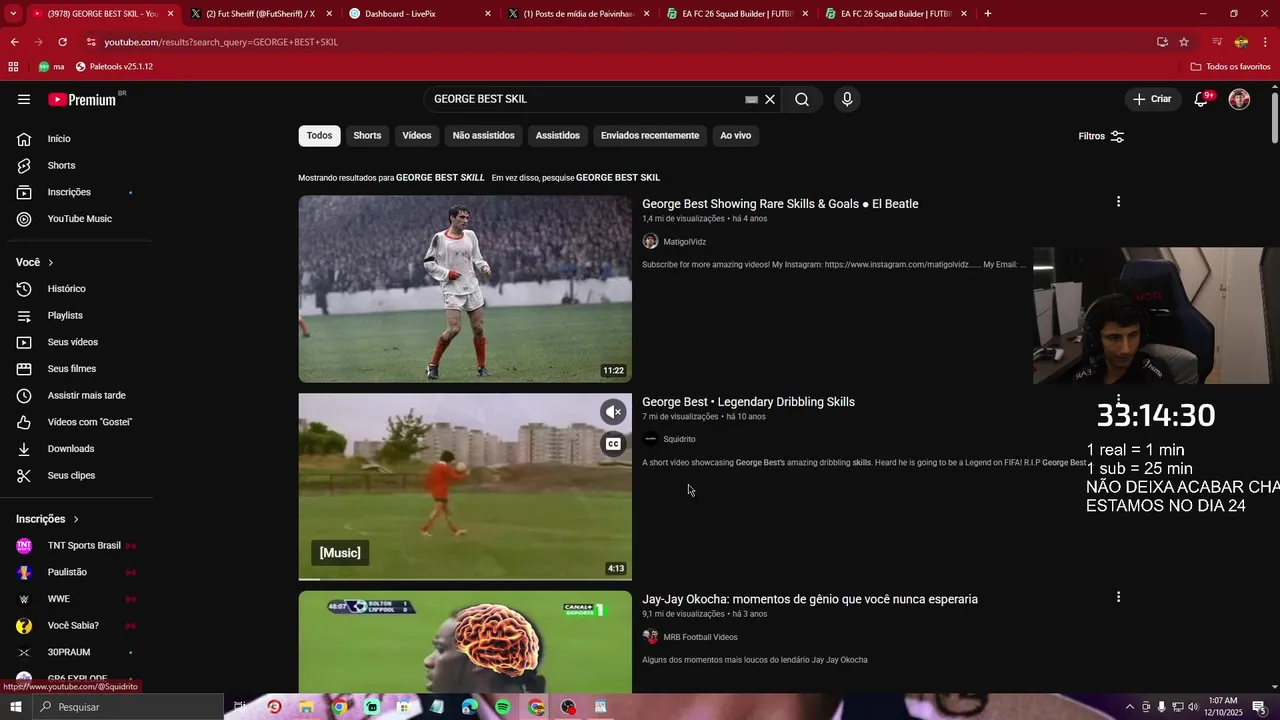Open Chrome three-dot menu

pos(1266,42)
